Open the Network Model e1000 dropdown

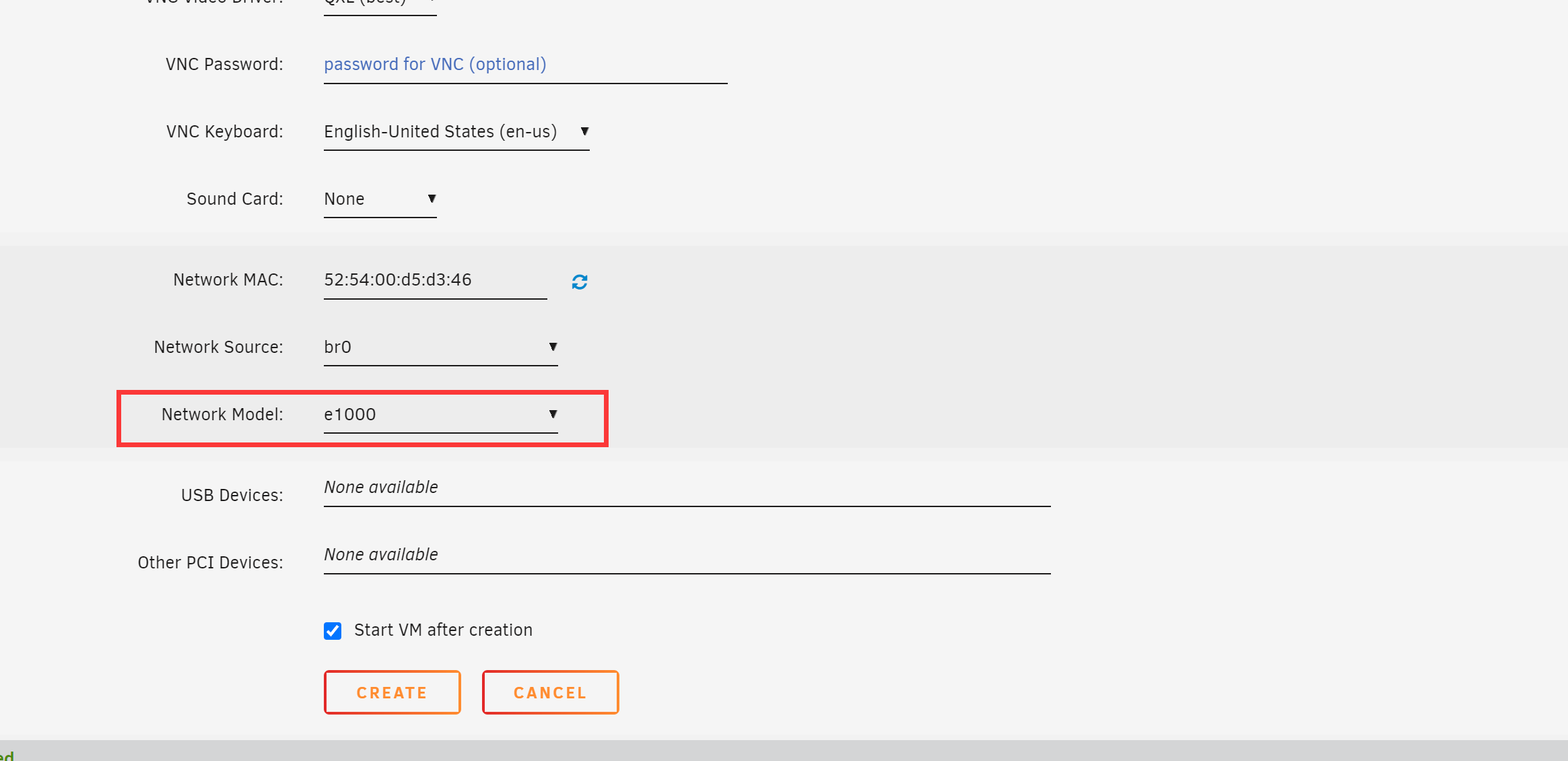point(440,415)
